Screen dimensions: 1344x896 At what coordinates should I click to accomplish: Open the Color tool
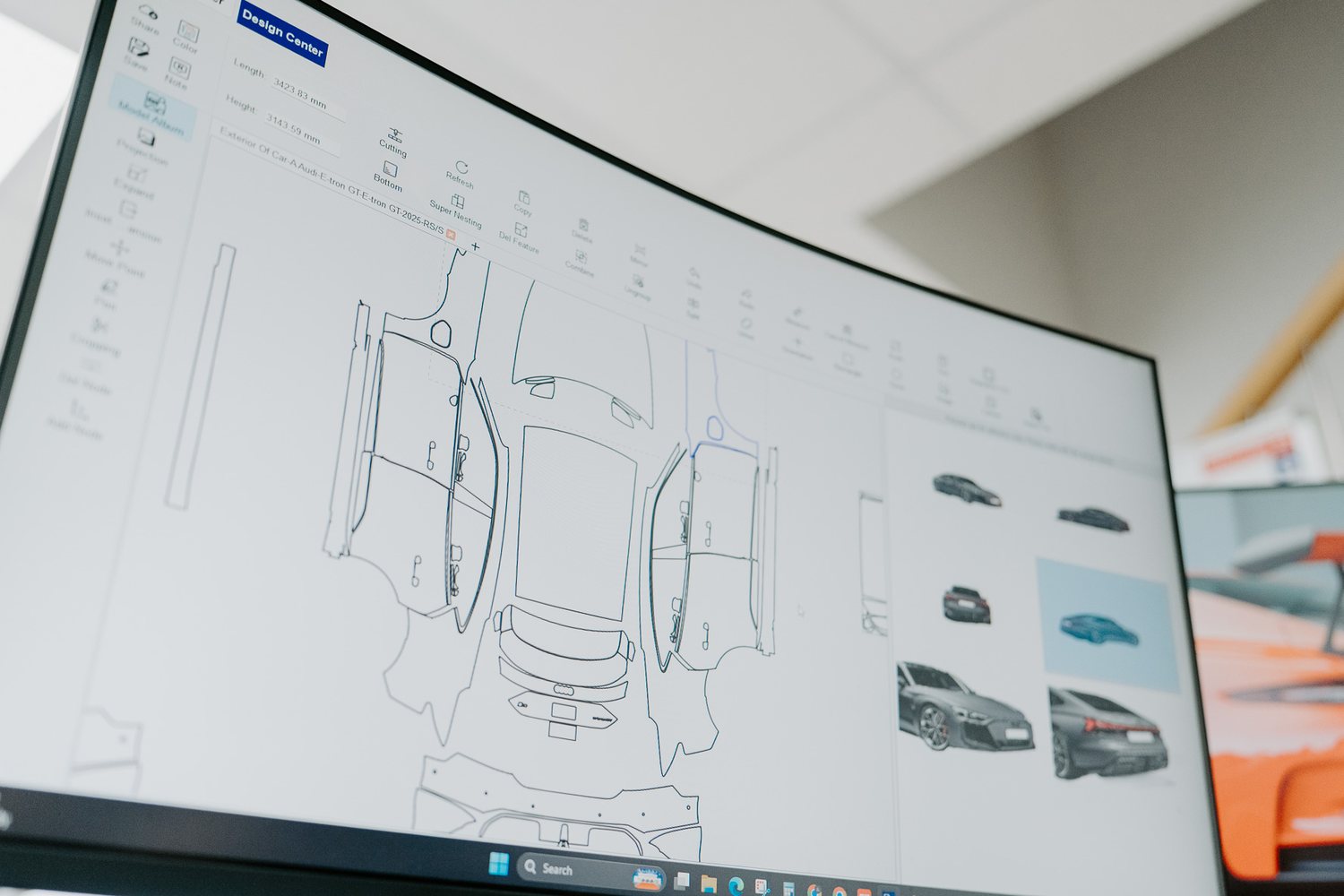(x=188, y=31)
